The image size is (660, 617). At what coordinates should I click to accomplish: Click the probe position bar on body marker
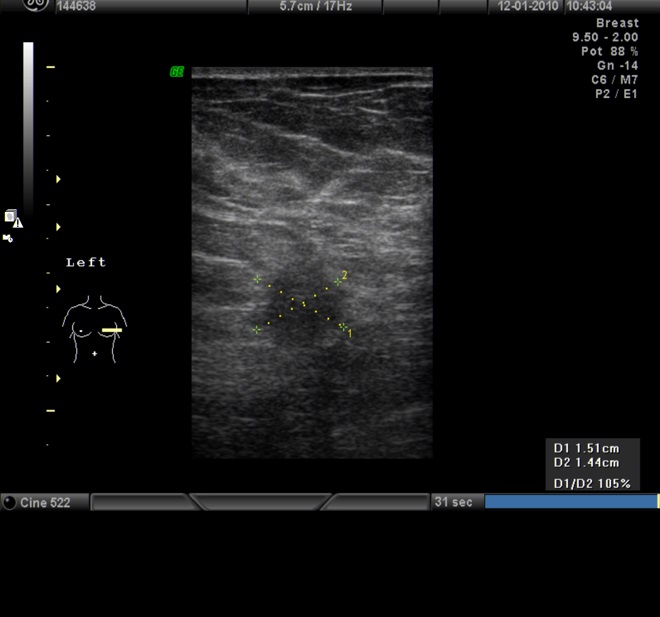(112, 330)
